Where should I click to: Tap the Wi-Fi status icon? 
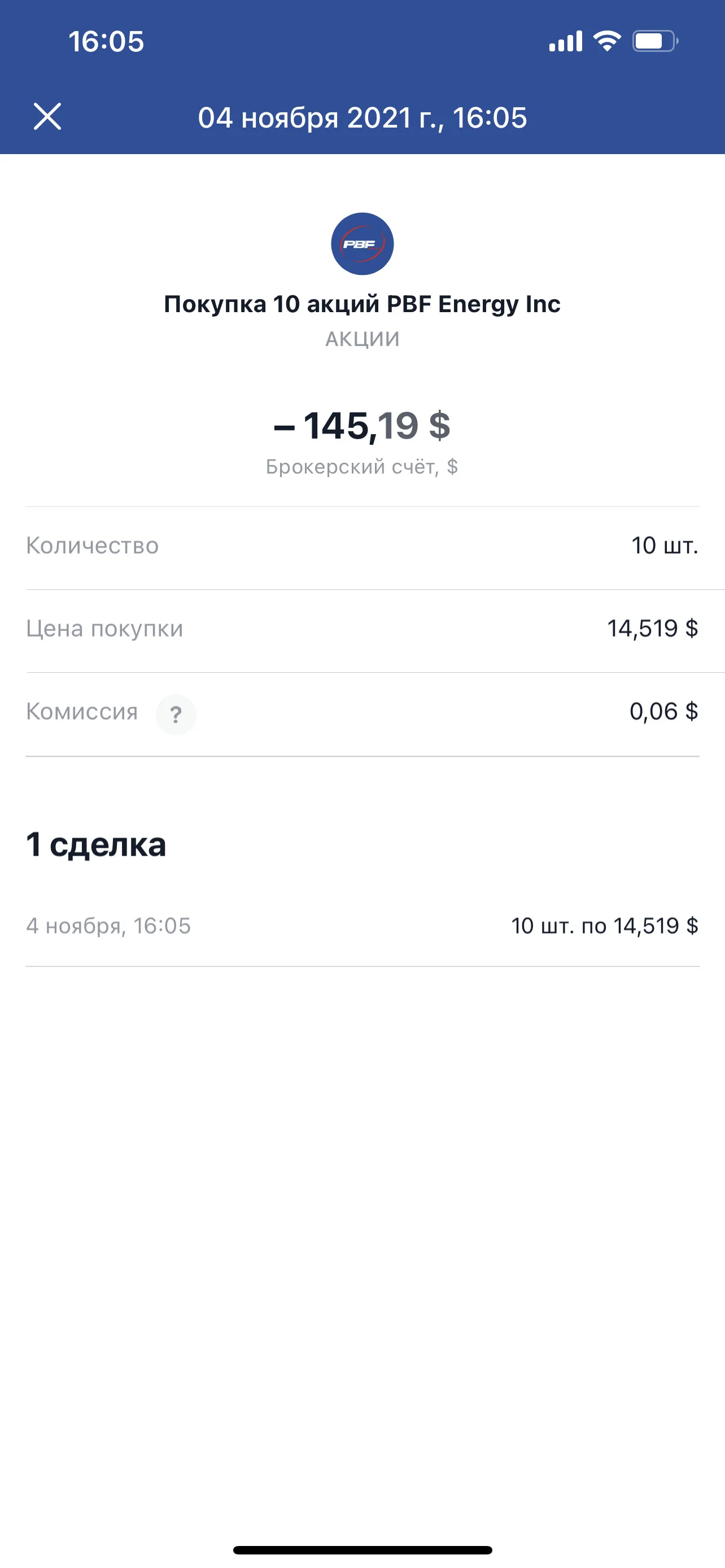pyautogui.click(x=607, y=41)
